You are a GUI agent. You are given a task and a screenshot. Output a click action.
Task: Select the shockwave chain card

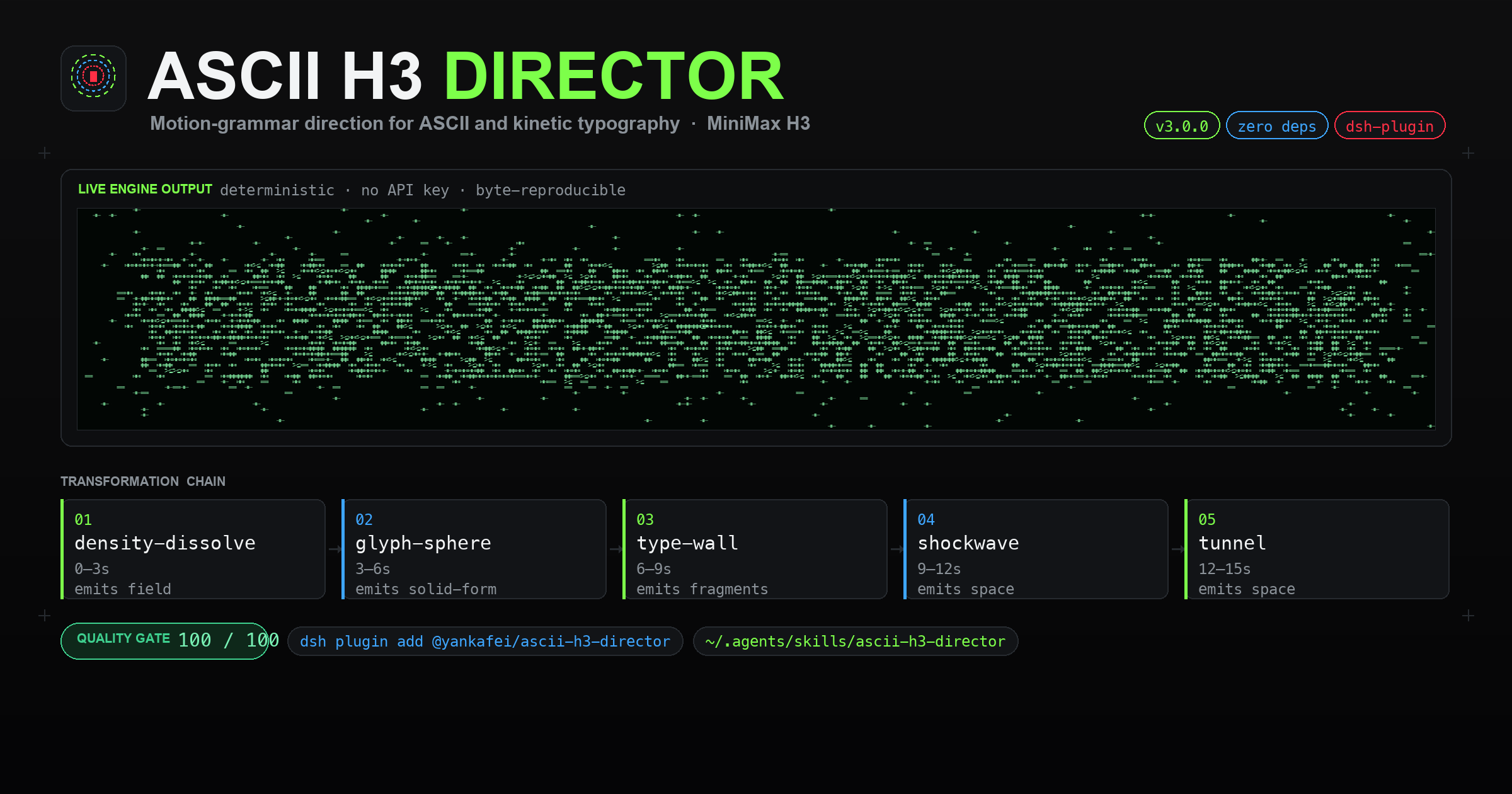[1036, 549]
